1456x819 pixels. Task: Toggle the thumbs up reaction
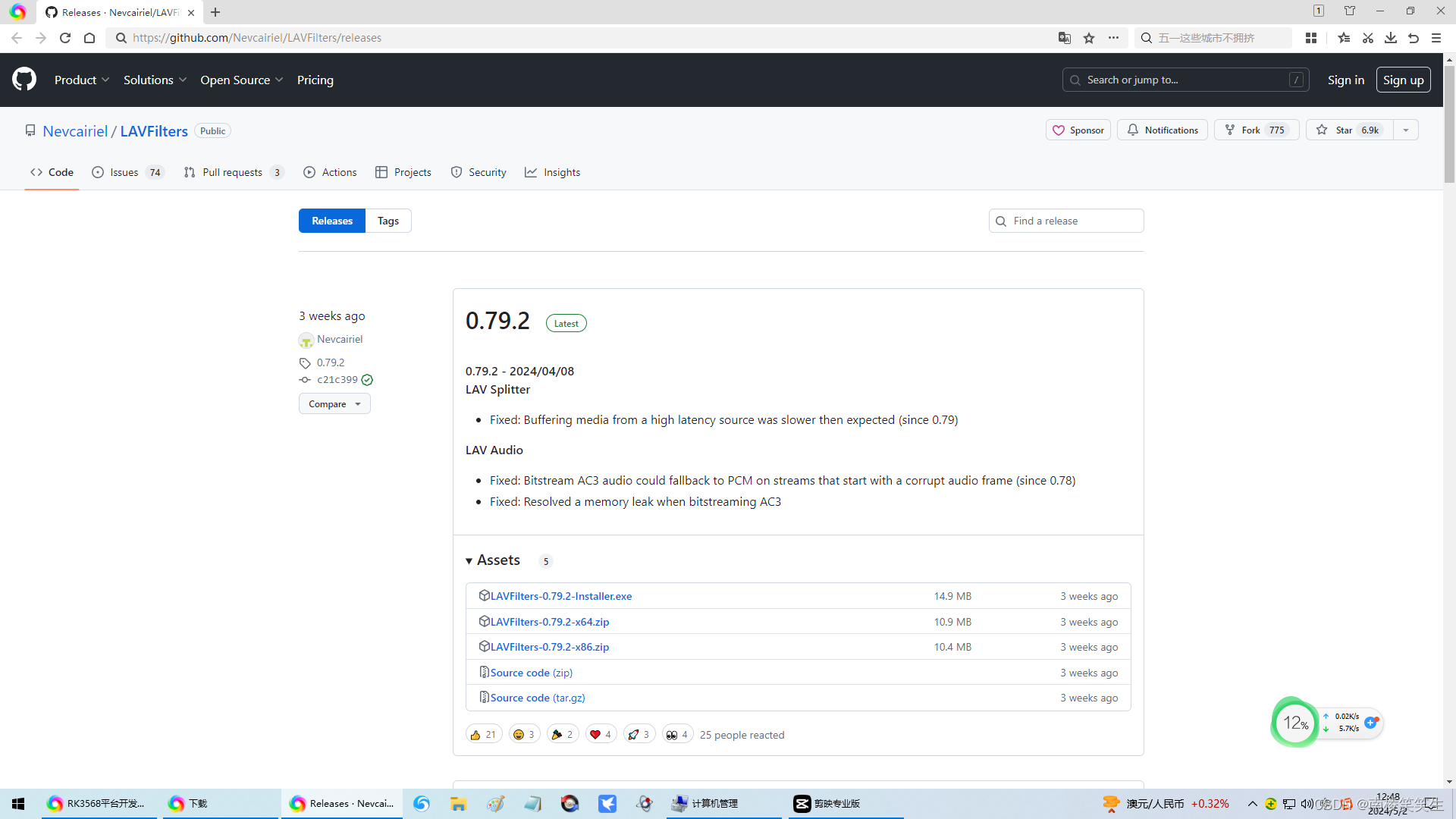[483, 734]
